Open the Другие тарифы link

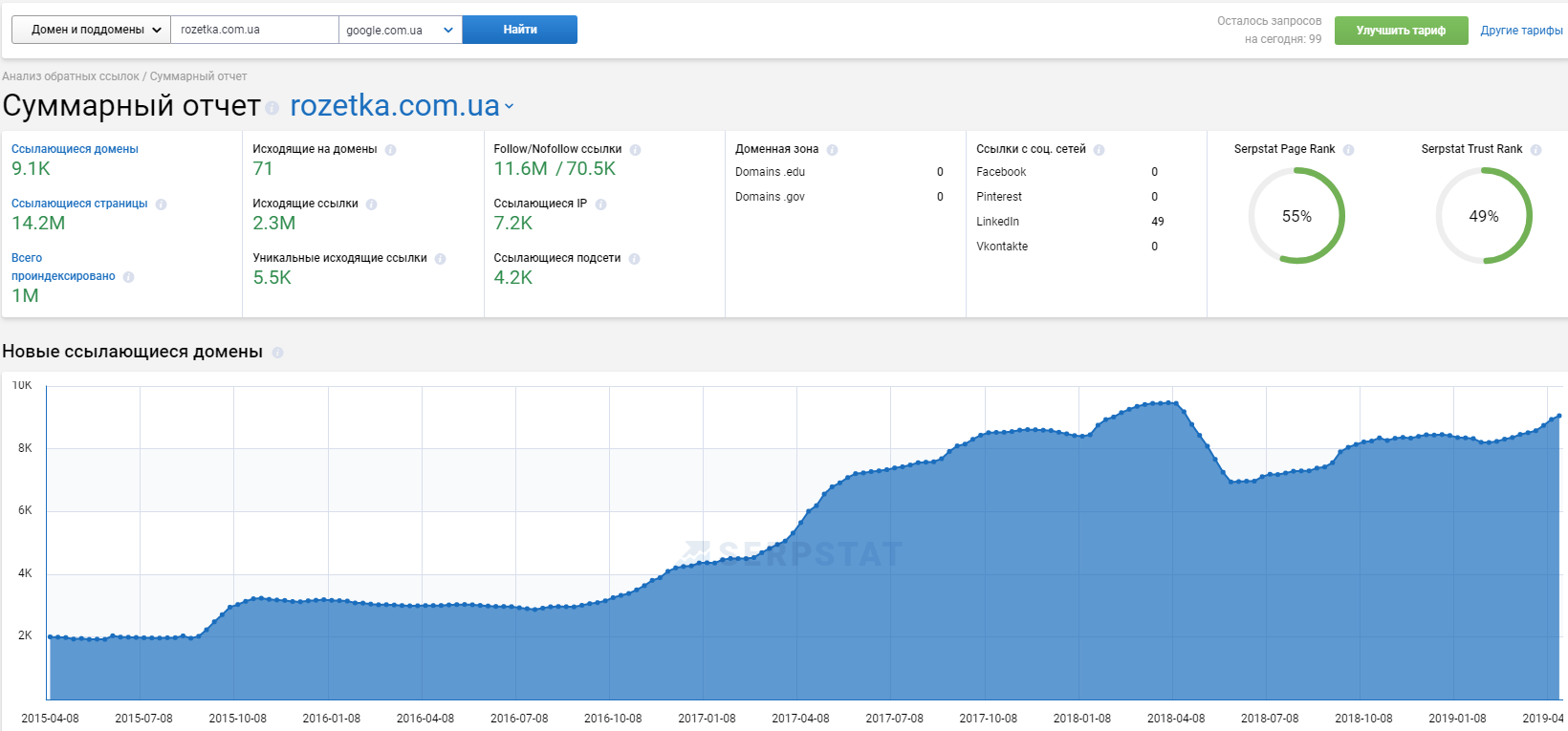(x=1521, y=31)
